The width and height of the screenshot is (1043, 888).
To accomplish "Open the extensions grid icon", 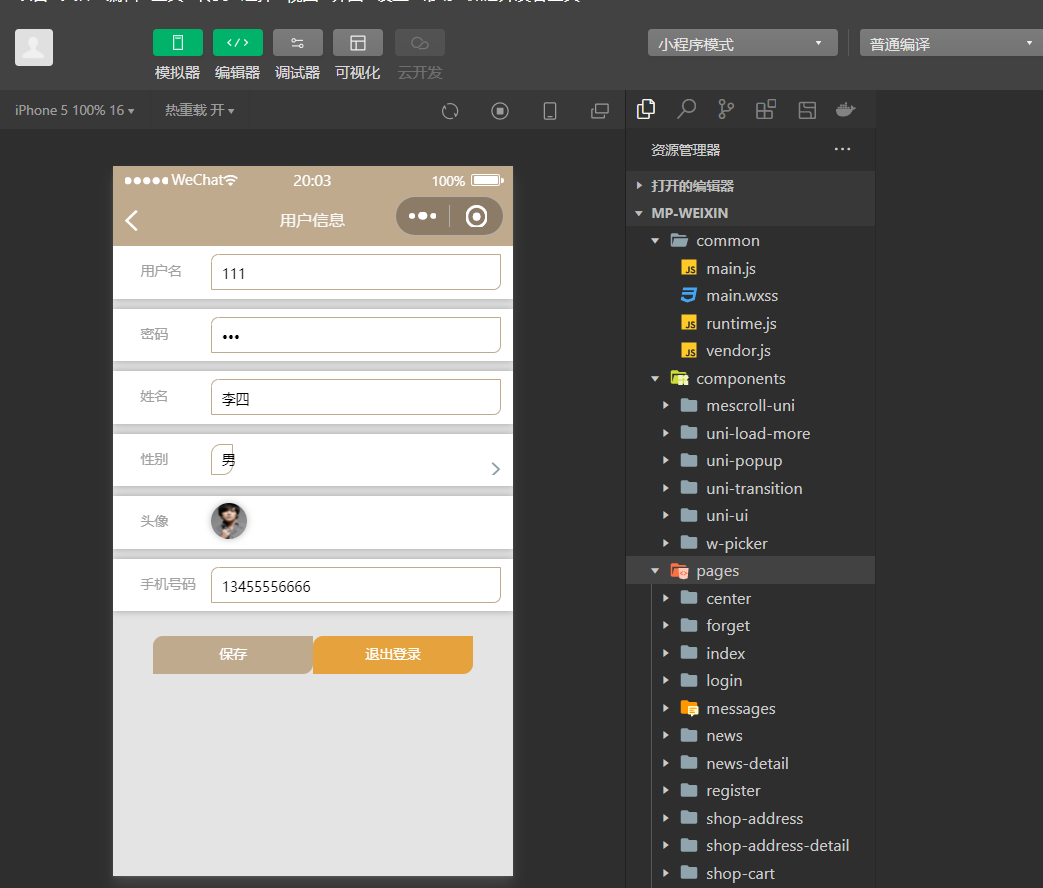I will pyautogui.click(x=766, y=109).
